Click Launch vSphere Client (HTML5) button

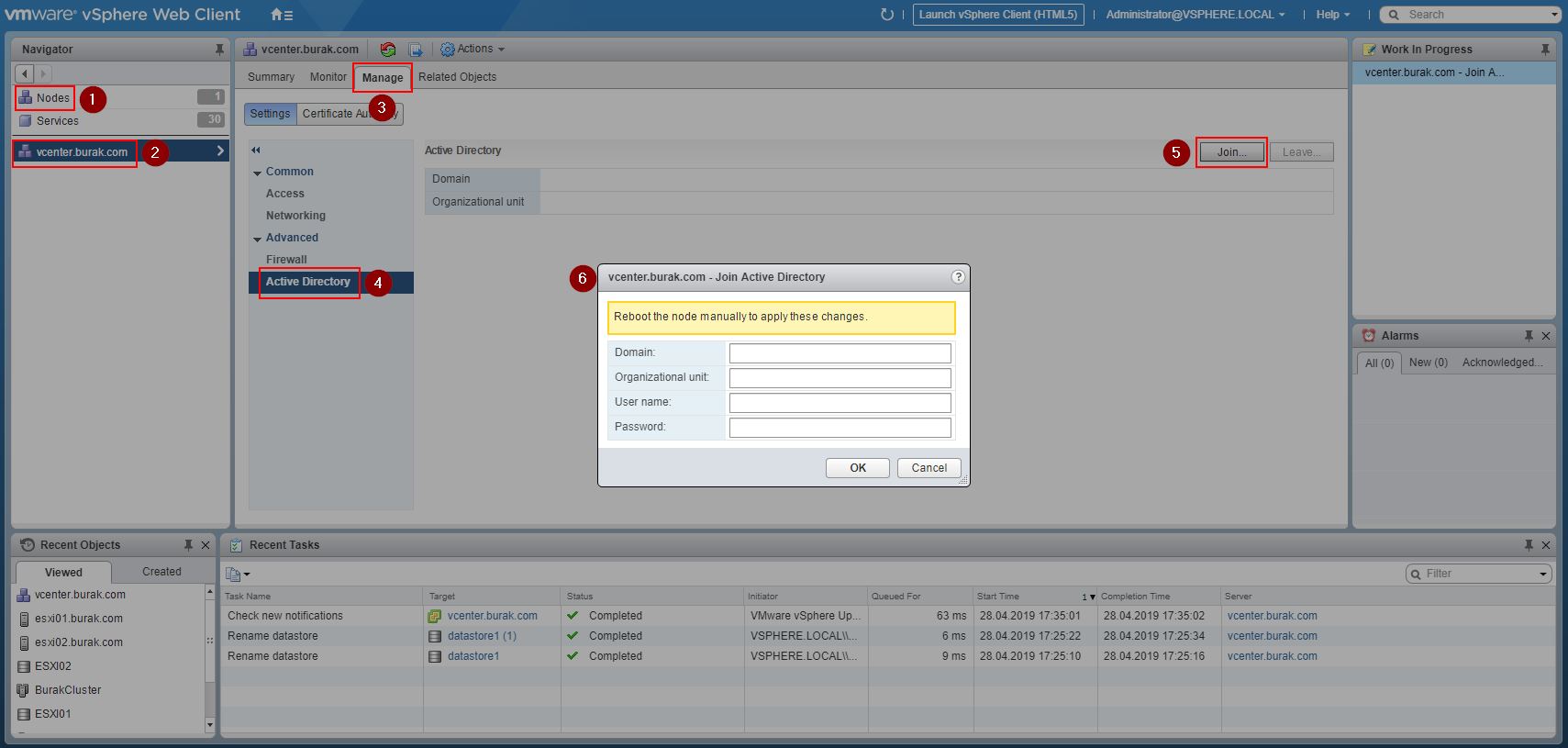(998, 15)
